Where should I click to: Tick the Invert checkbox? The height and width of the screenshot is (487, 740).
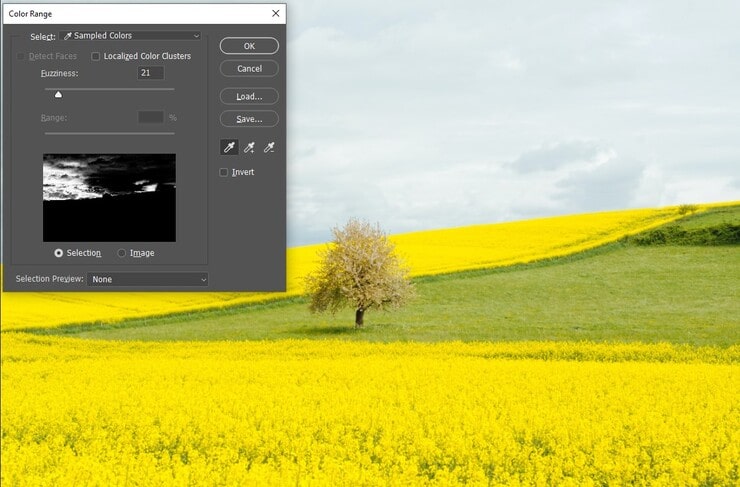pos(224,172)
